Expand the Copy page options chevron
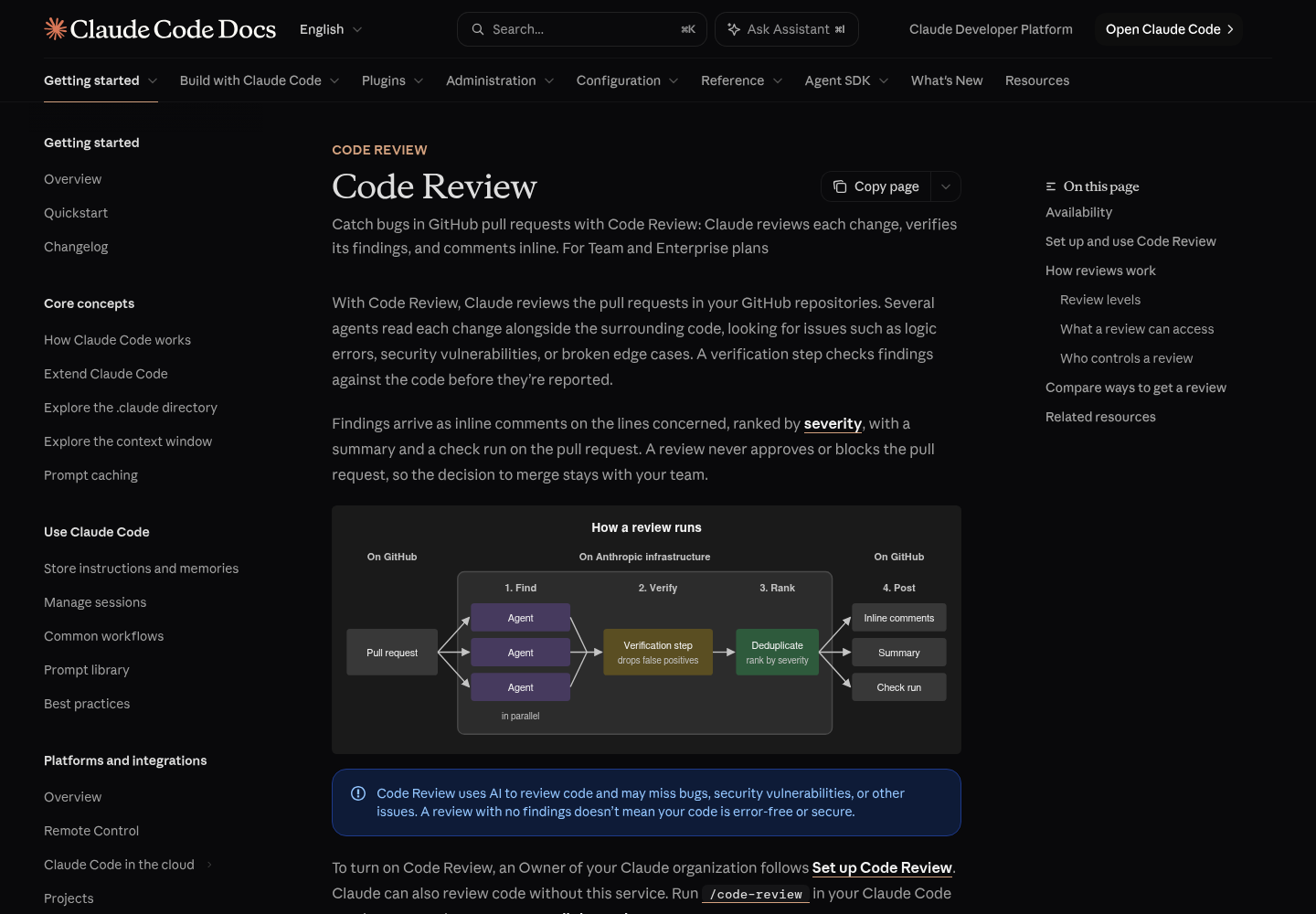1316x914 pixels. click(946, 186)
